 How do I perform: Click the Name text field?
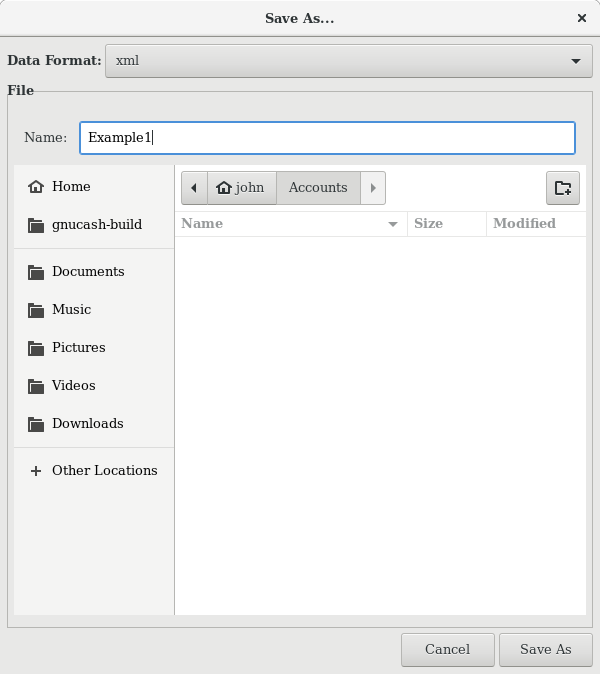[x=327, y=138]
